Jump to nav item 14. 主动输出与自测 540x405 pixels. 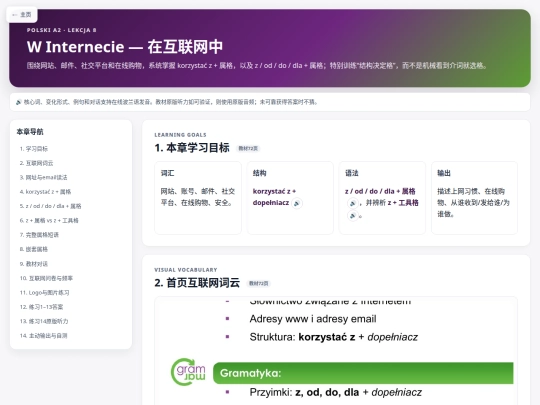[44, 336]
